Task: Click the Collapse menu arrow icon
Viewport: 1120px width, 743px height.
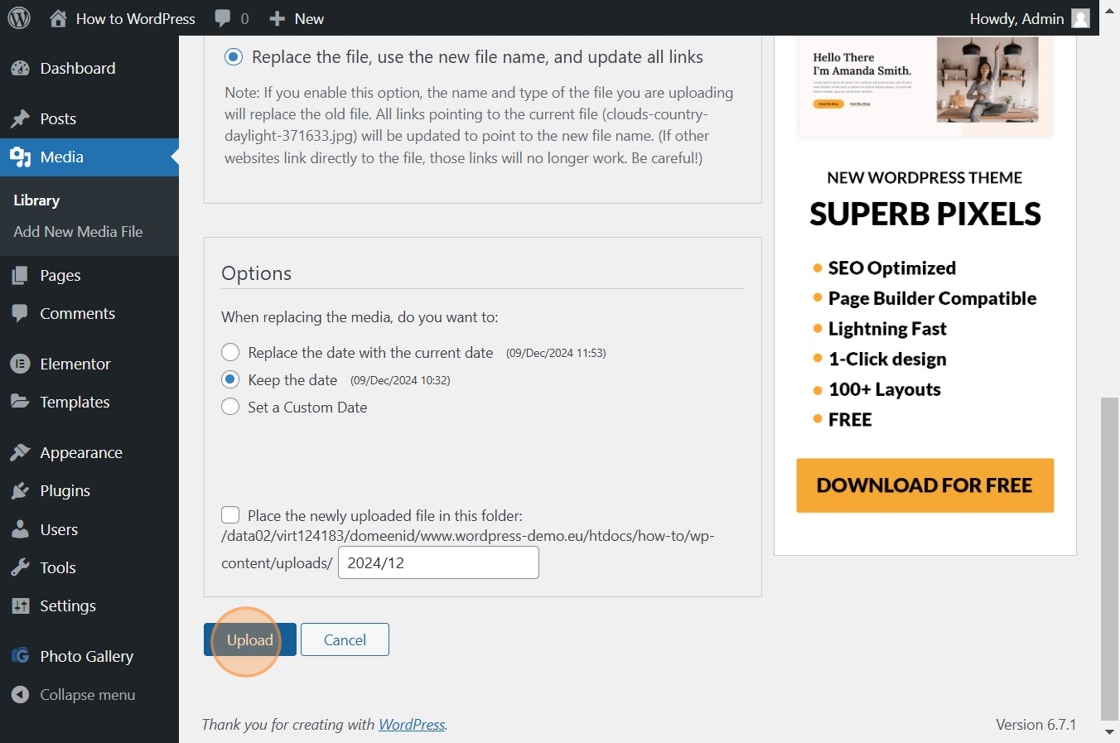Action: [20, 694]
